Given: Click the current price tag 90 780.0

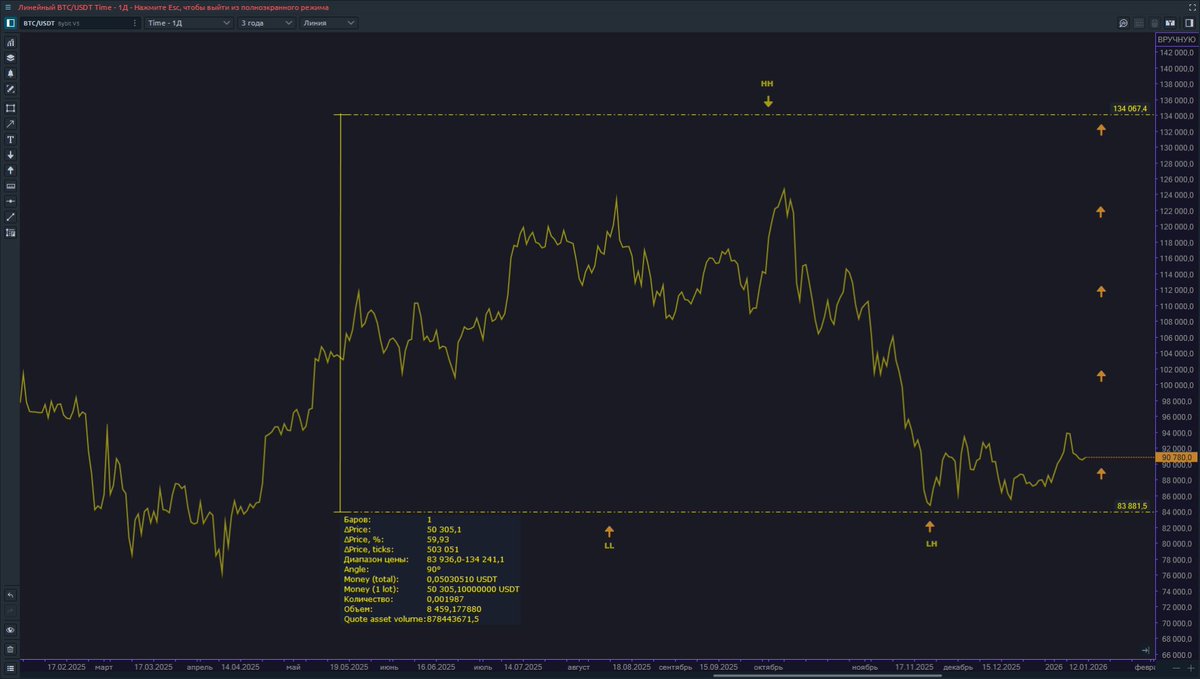Looking at the screenshot, I should [x=1176, y=458].
